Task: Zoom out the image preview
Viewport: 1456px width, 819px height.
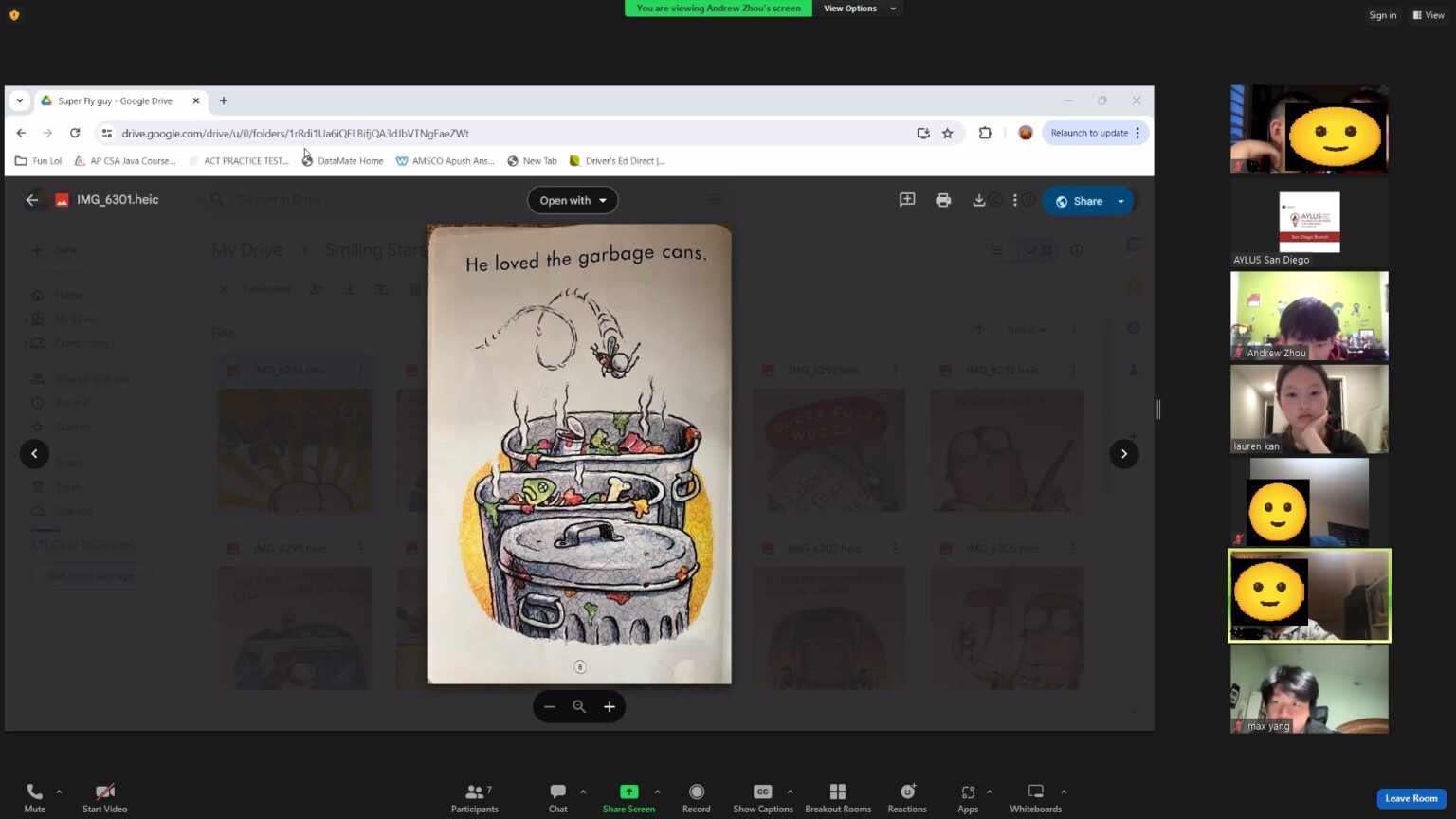Action: coord(550,707)
